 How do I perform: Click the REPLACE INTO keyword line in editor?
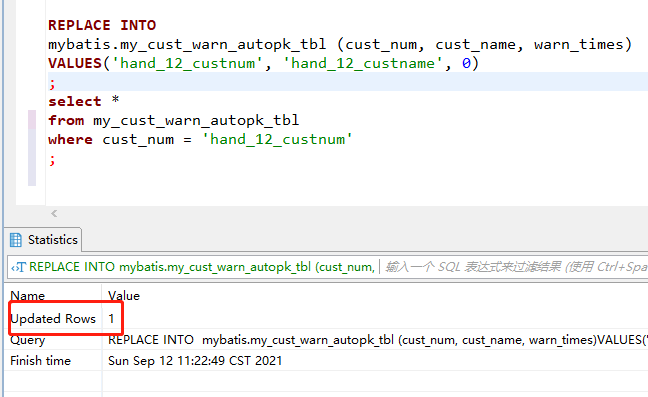coord(102,25)
